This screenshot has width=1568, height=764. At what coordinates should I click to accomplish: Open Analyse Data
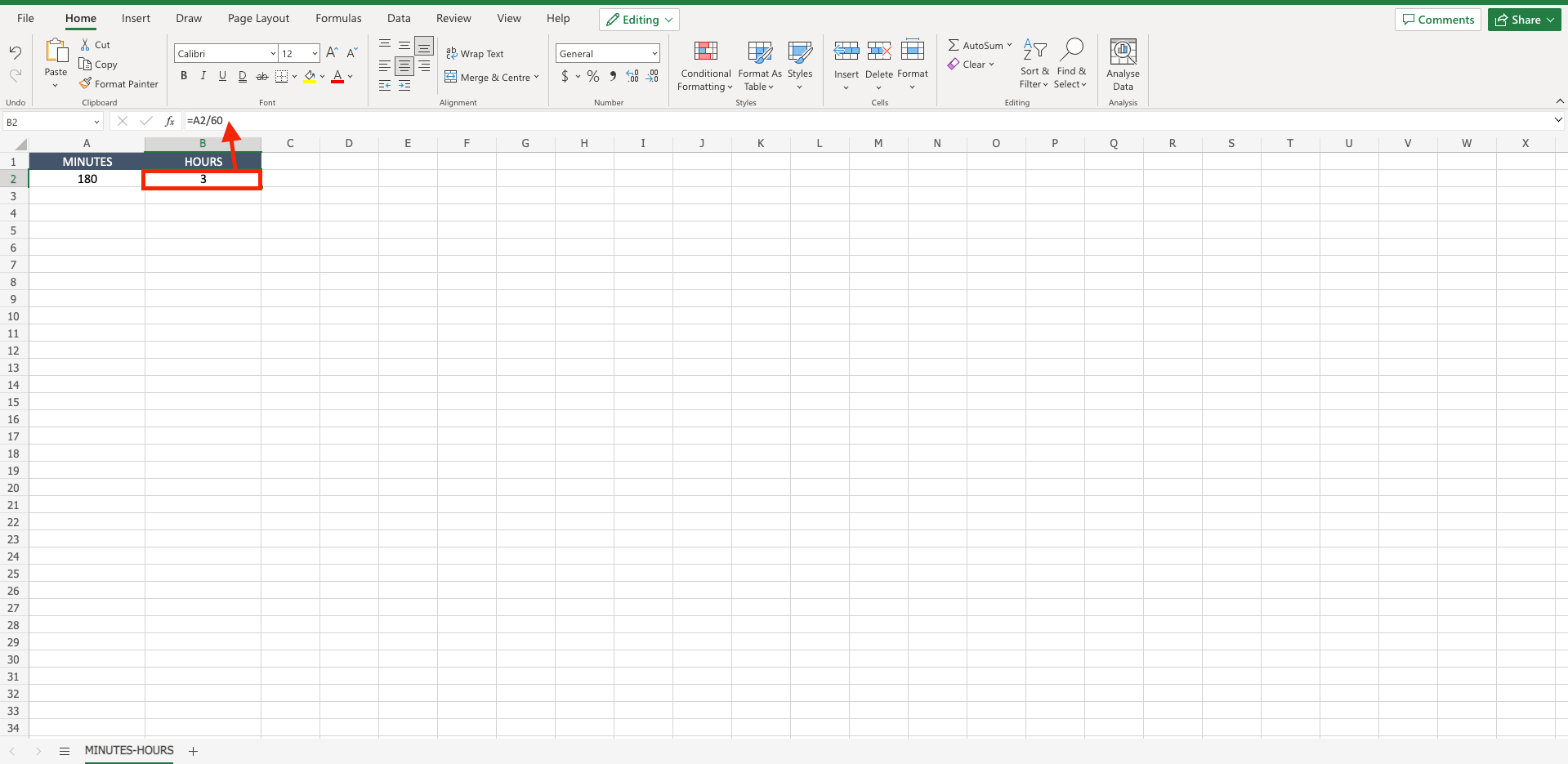(x=1122, y=65)
